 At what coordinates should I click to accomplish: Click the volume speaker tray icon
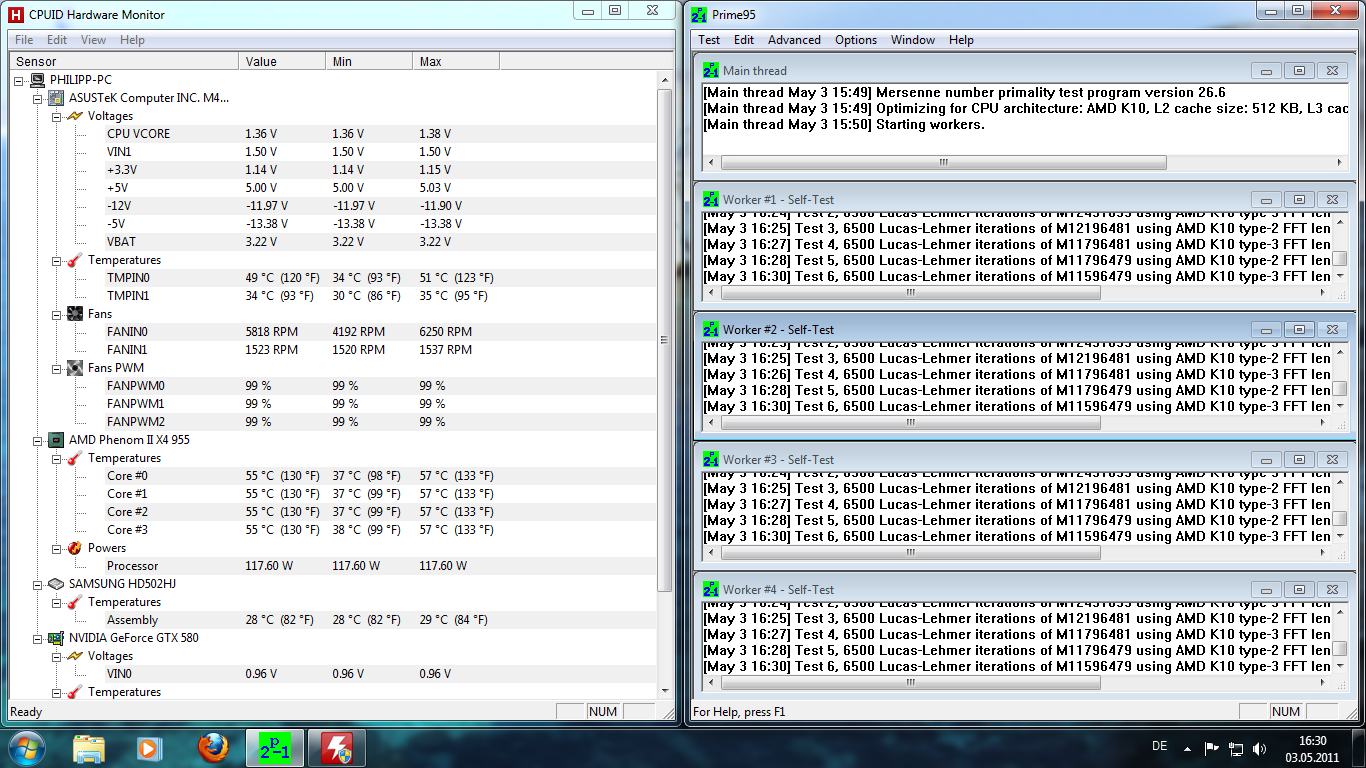tap(1260, 748)
